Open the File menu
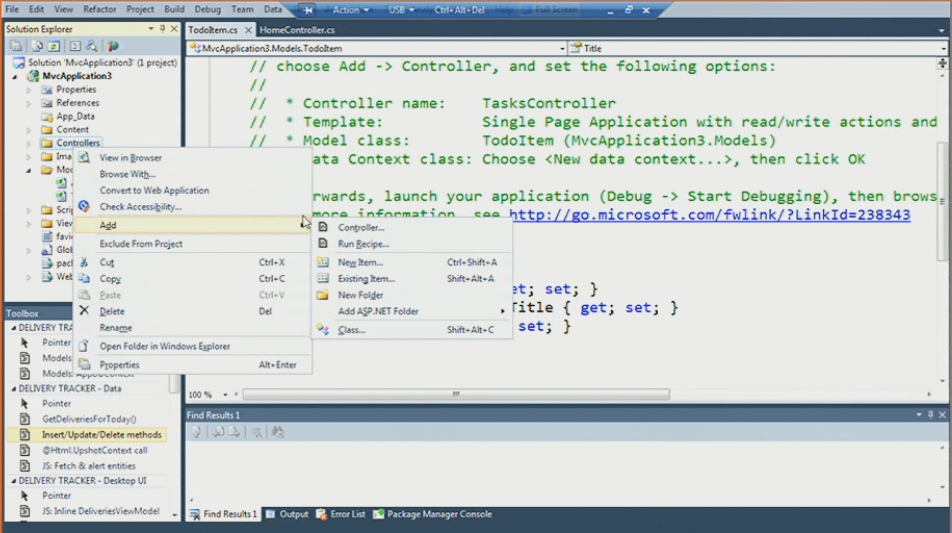 (12, 9)
